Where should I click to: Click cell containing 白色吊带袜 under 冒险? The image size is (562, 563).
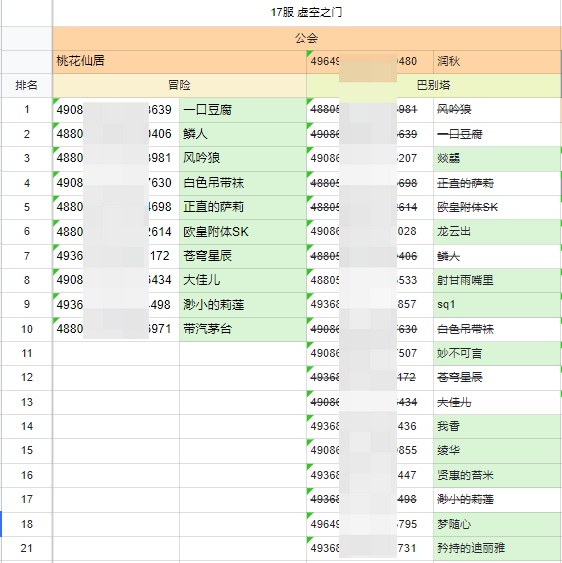243,183
